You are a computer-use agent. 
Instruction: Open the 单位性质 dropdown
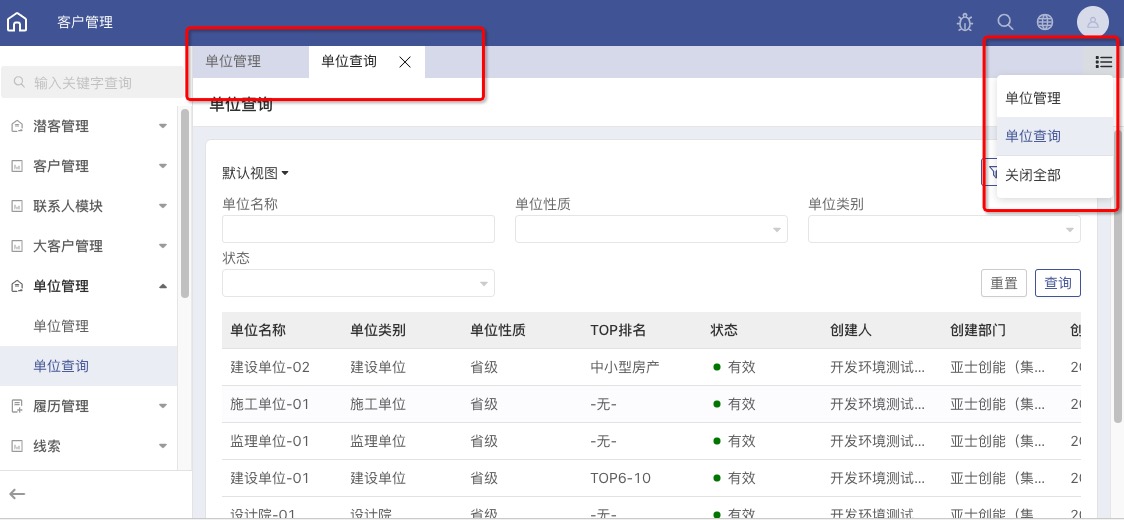pyautogui.click(x=650, y=230)
